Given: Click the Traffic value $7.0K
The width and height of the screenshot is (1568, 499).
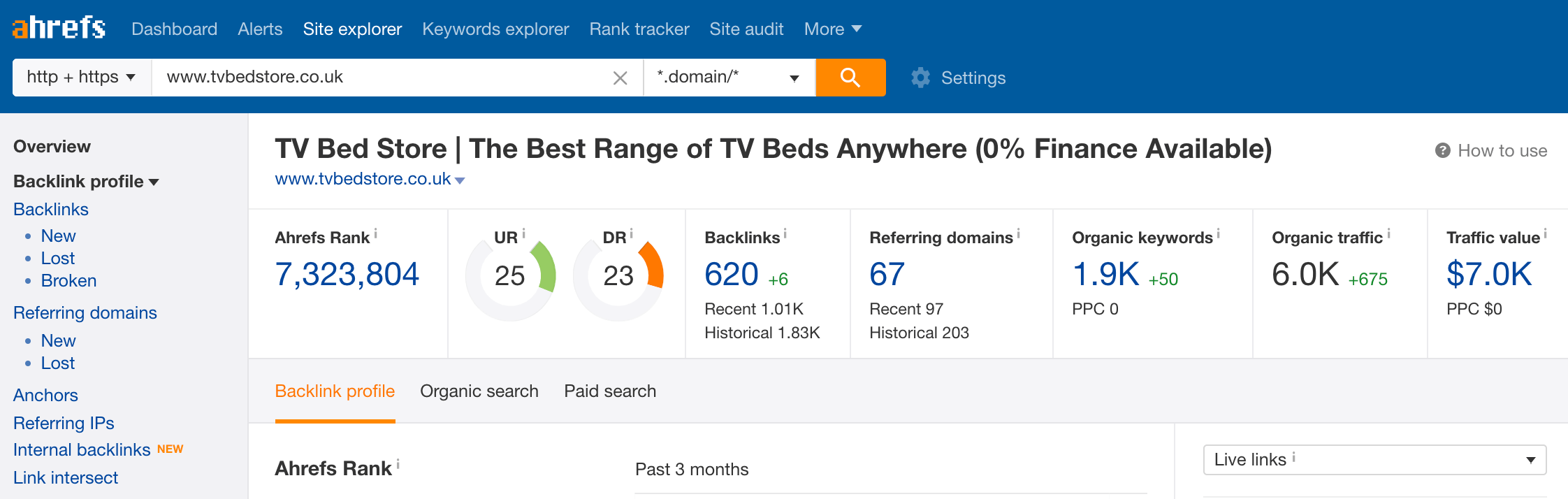Looking at the screenshot, I should point(1489,274).
